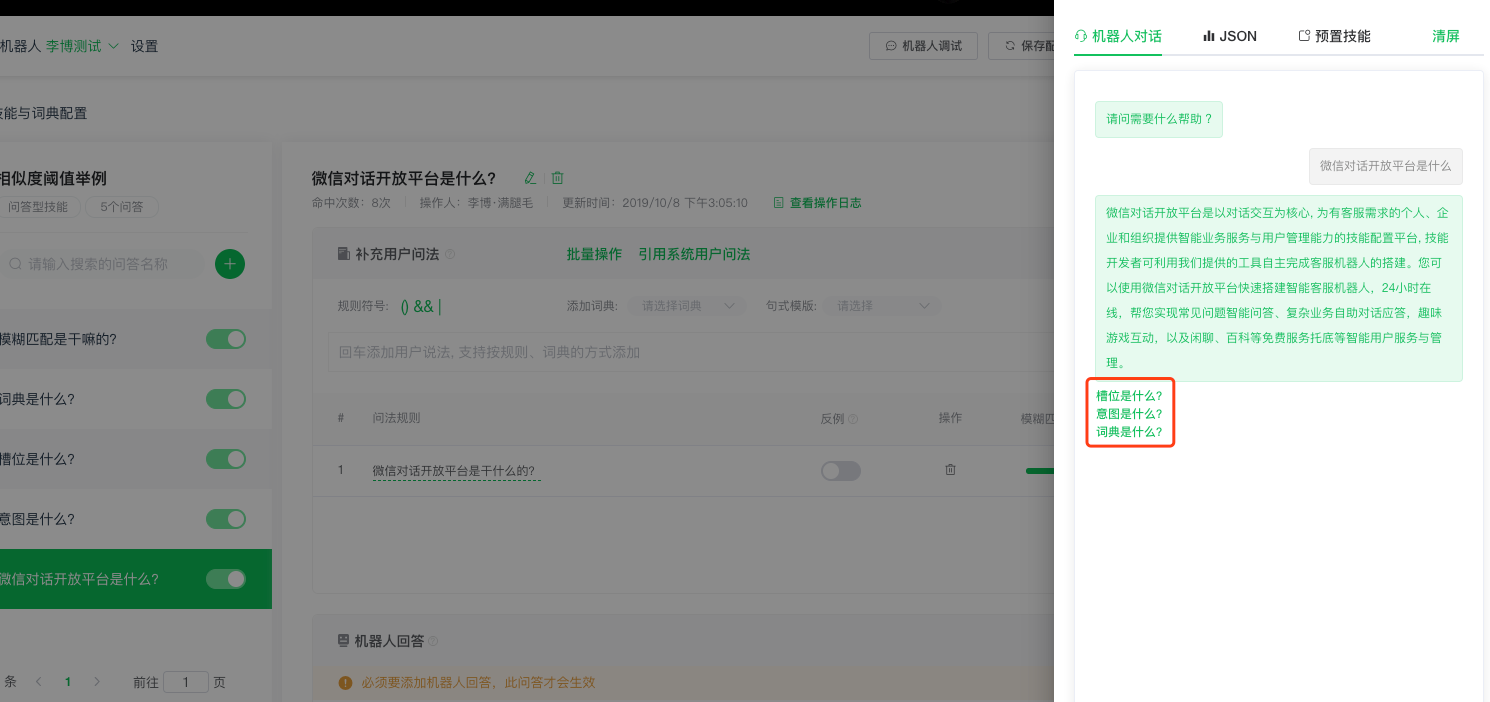The image size is (1490, 702).
Task: Click the search magnifier icon in Q&A search
Action: (x=16, y=264)
